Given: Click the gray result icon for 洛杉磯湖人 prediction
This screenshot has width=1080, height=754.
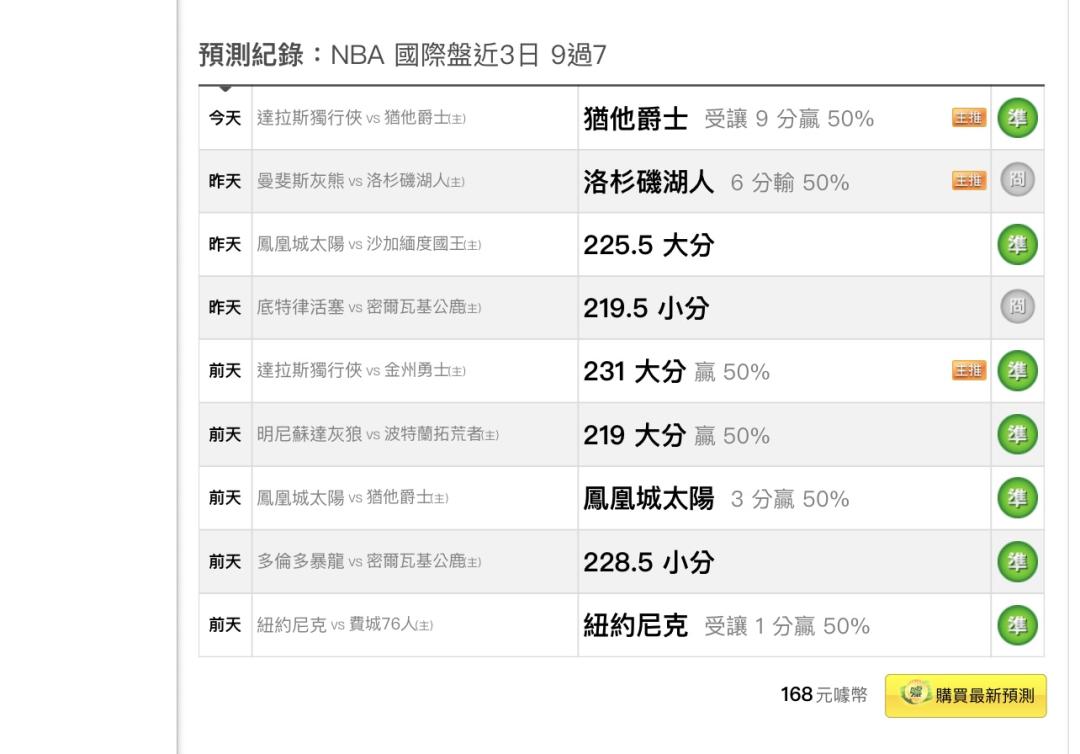Looking at the screenshot, I should click(x=1017, y=181).
